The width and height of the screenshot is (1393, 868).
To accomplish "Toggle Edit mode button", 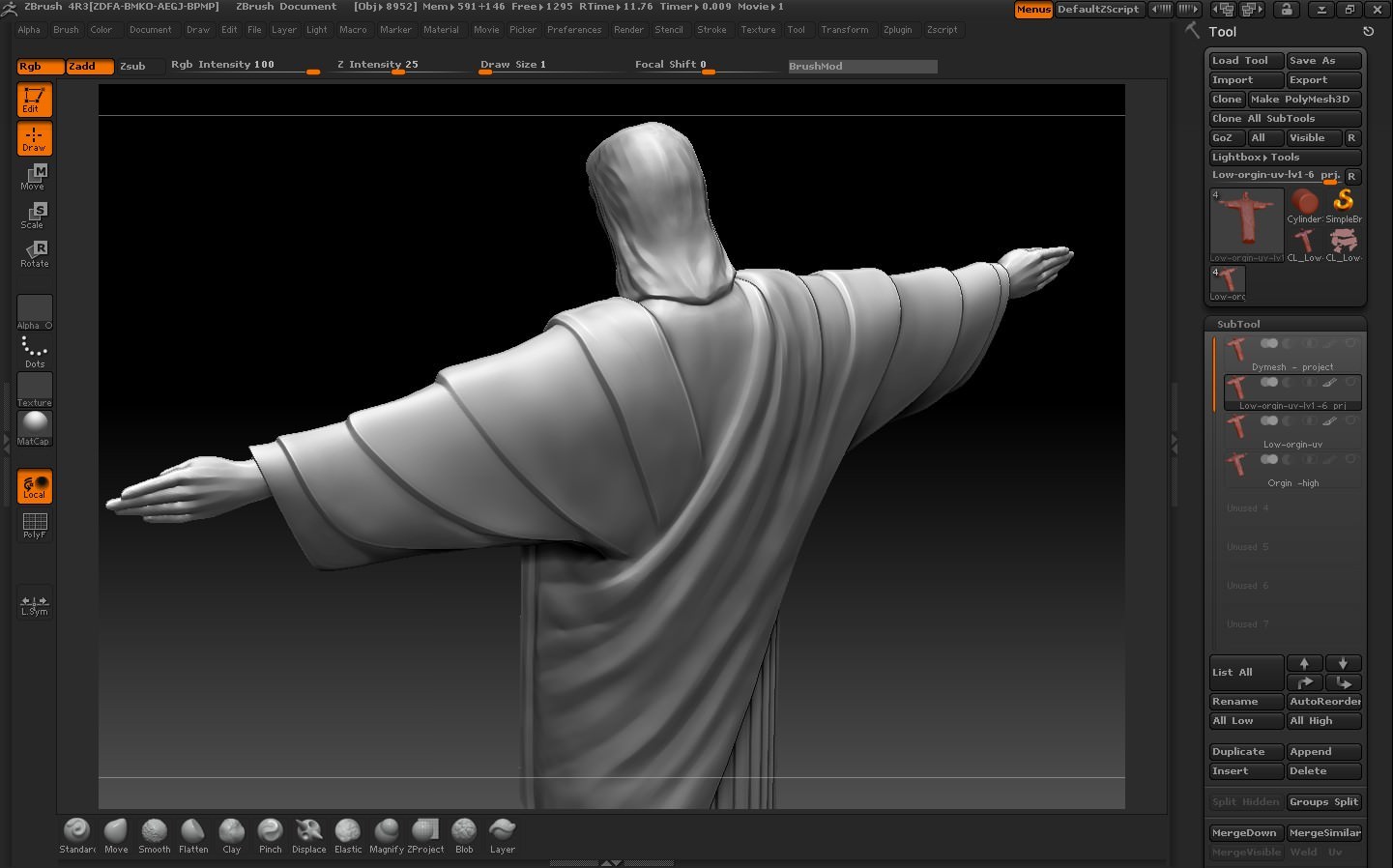I will [x=34, y=101].
